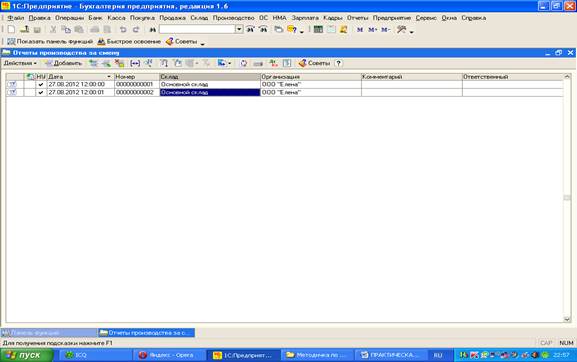Click the mark for deletion icon in list toolbar
Screen dimensions: 577x362
119,63
